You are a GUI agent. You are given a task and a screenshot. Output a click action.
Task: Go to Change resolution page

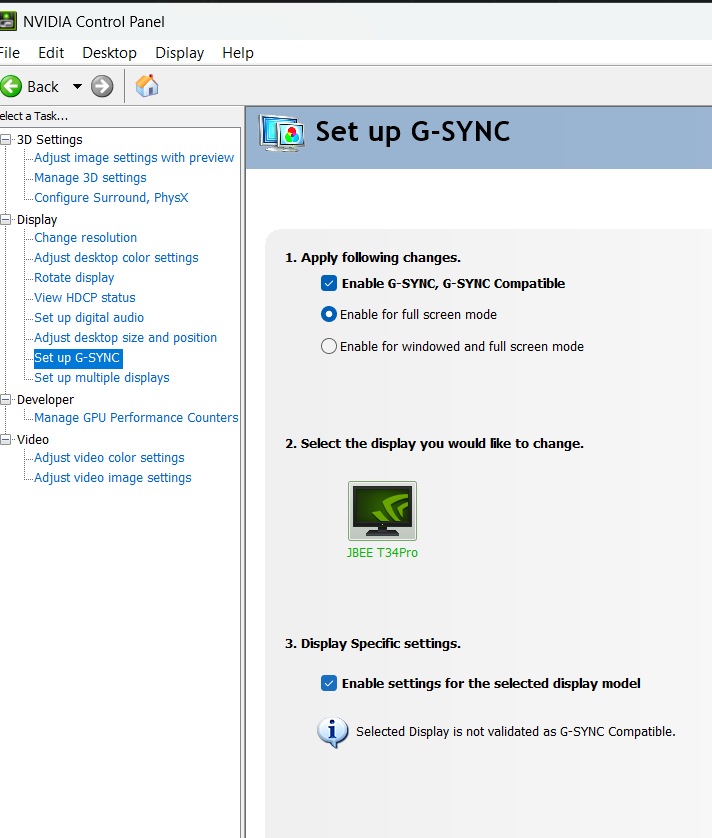[x=85, y=238]
